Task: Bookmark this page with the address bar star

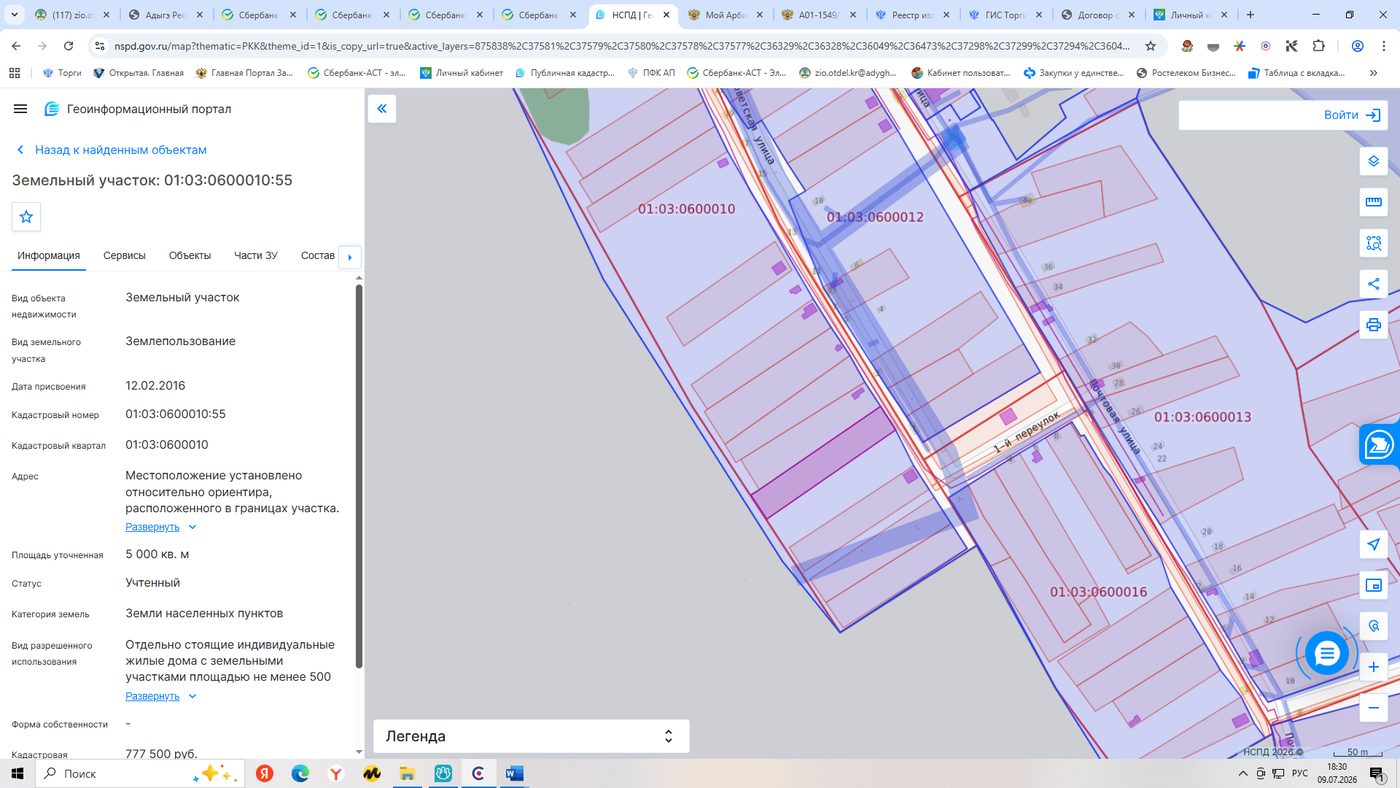Action: [x=1150, y=46]
